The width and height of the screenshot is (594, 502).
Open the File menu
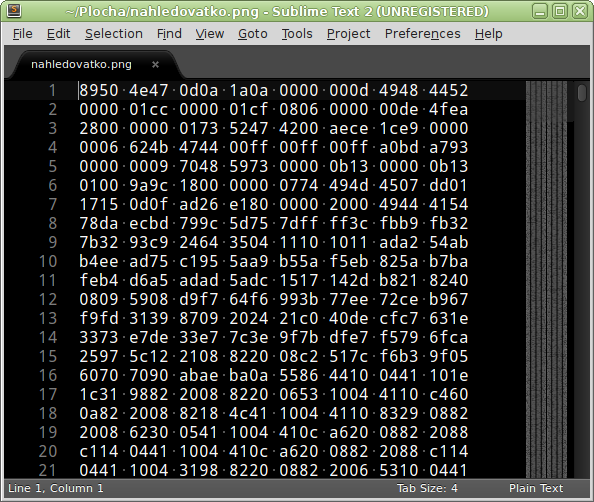23,34
